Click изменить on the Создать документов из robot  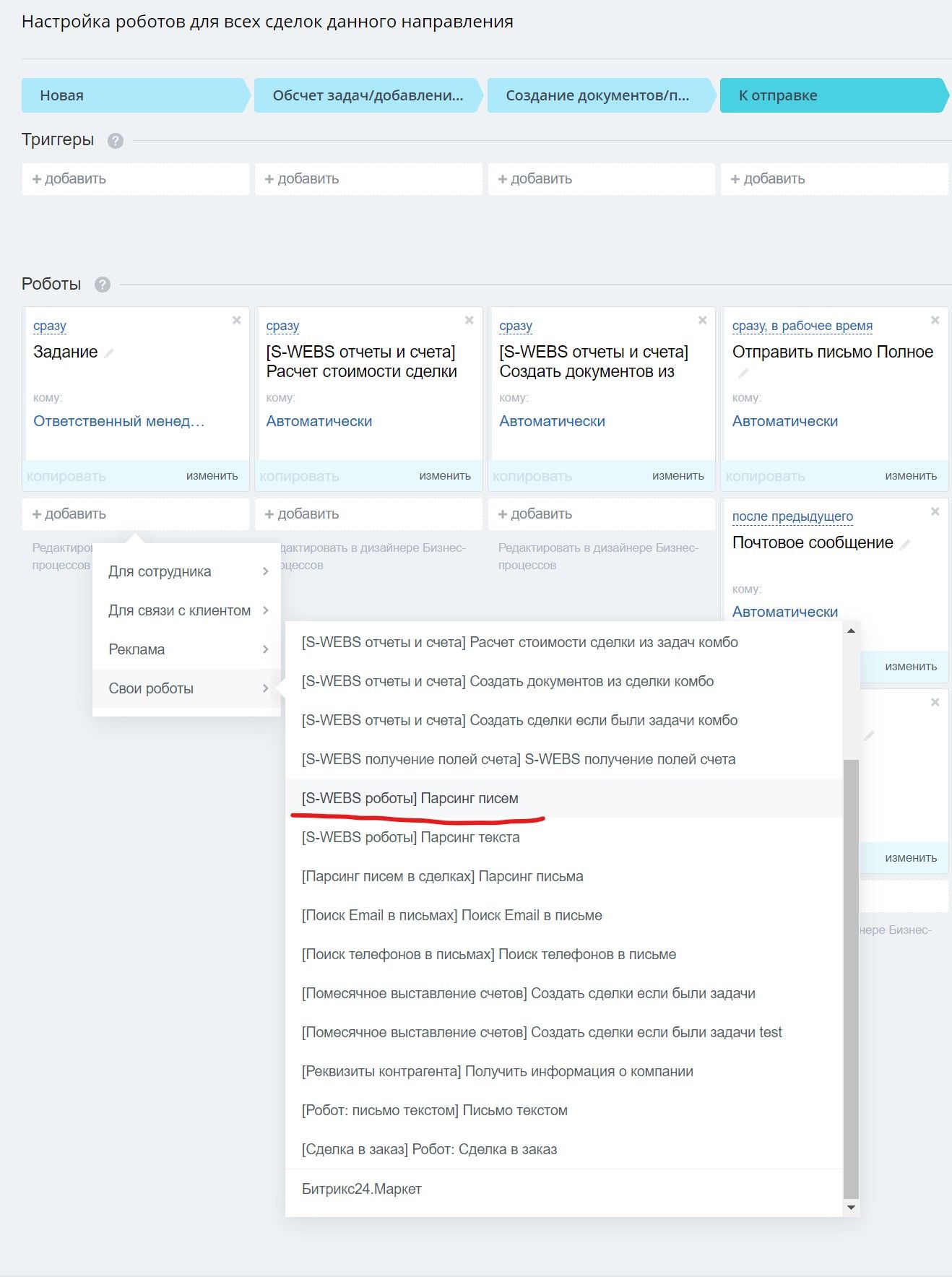678,476
